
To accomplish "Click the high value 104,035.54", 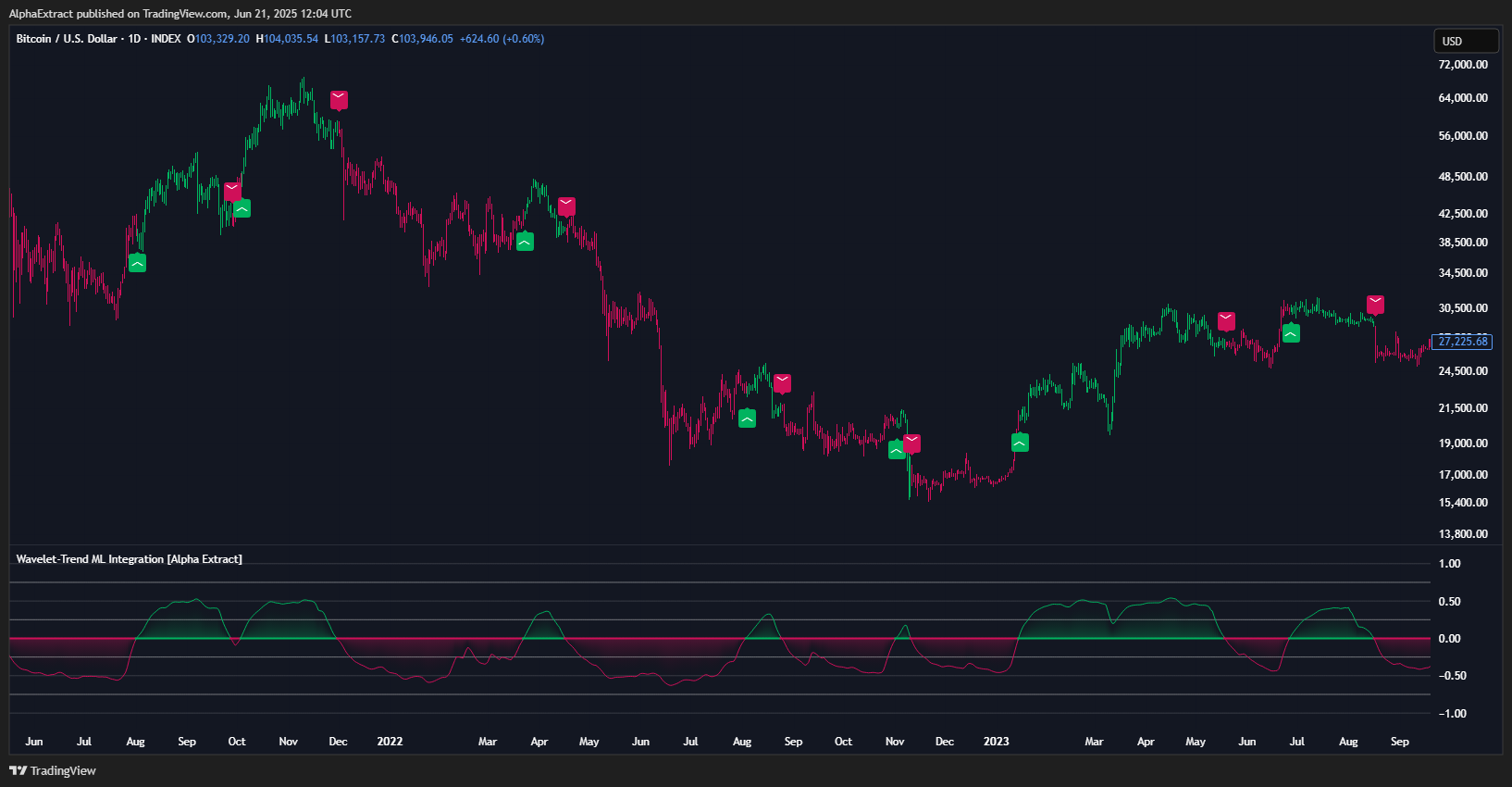I will click(291, 39).
